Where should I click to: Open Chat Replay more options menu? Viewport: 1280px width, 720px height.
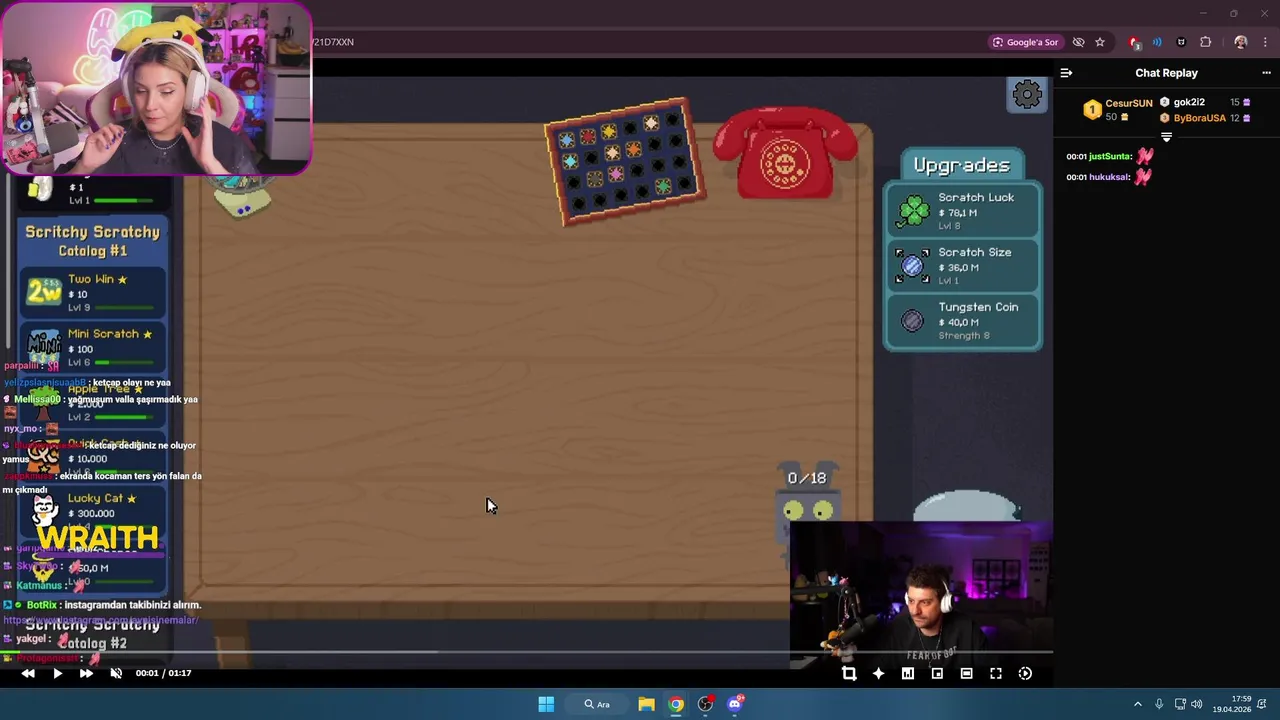pos(1266,73)
